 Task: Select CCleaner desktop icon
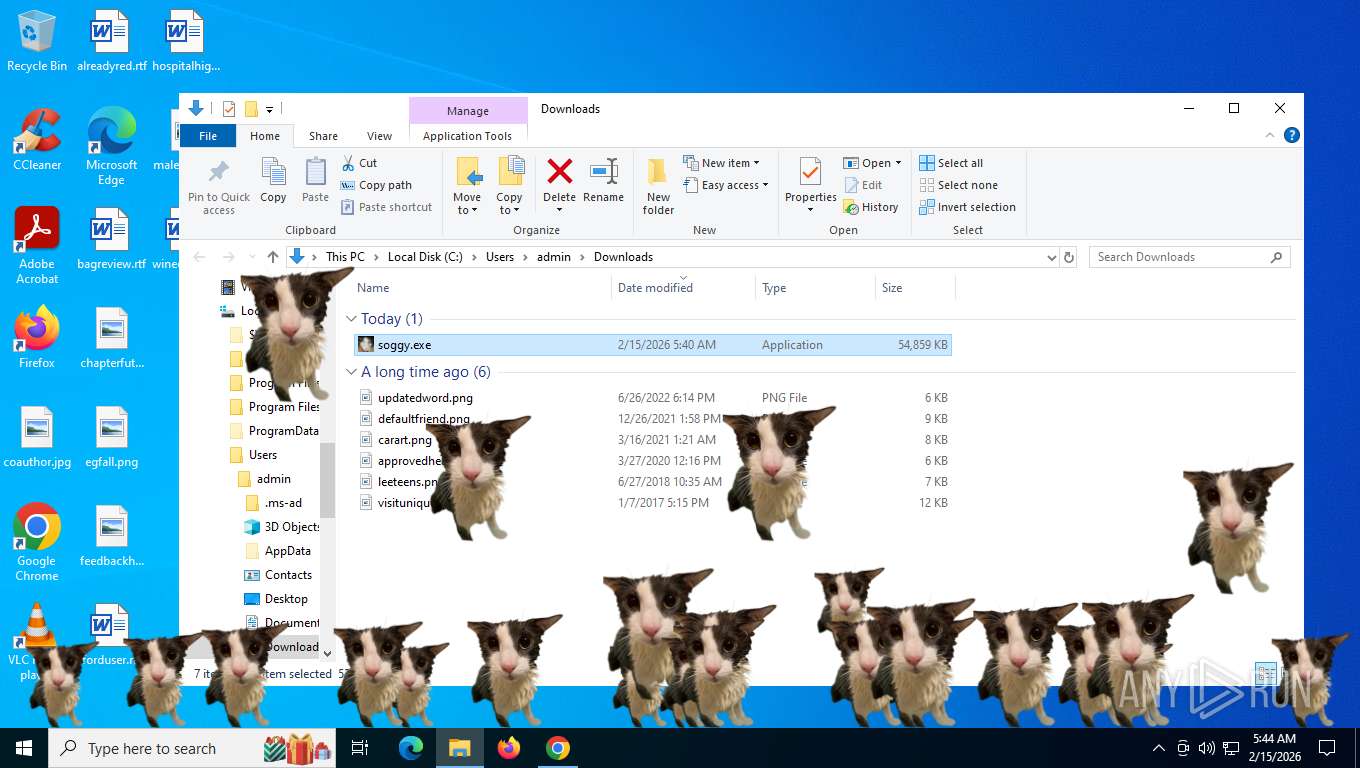click(x=37, y=139)
